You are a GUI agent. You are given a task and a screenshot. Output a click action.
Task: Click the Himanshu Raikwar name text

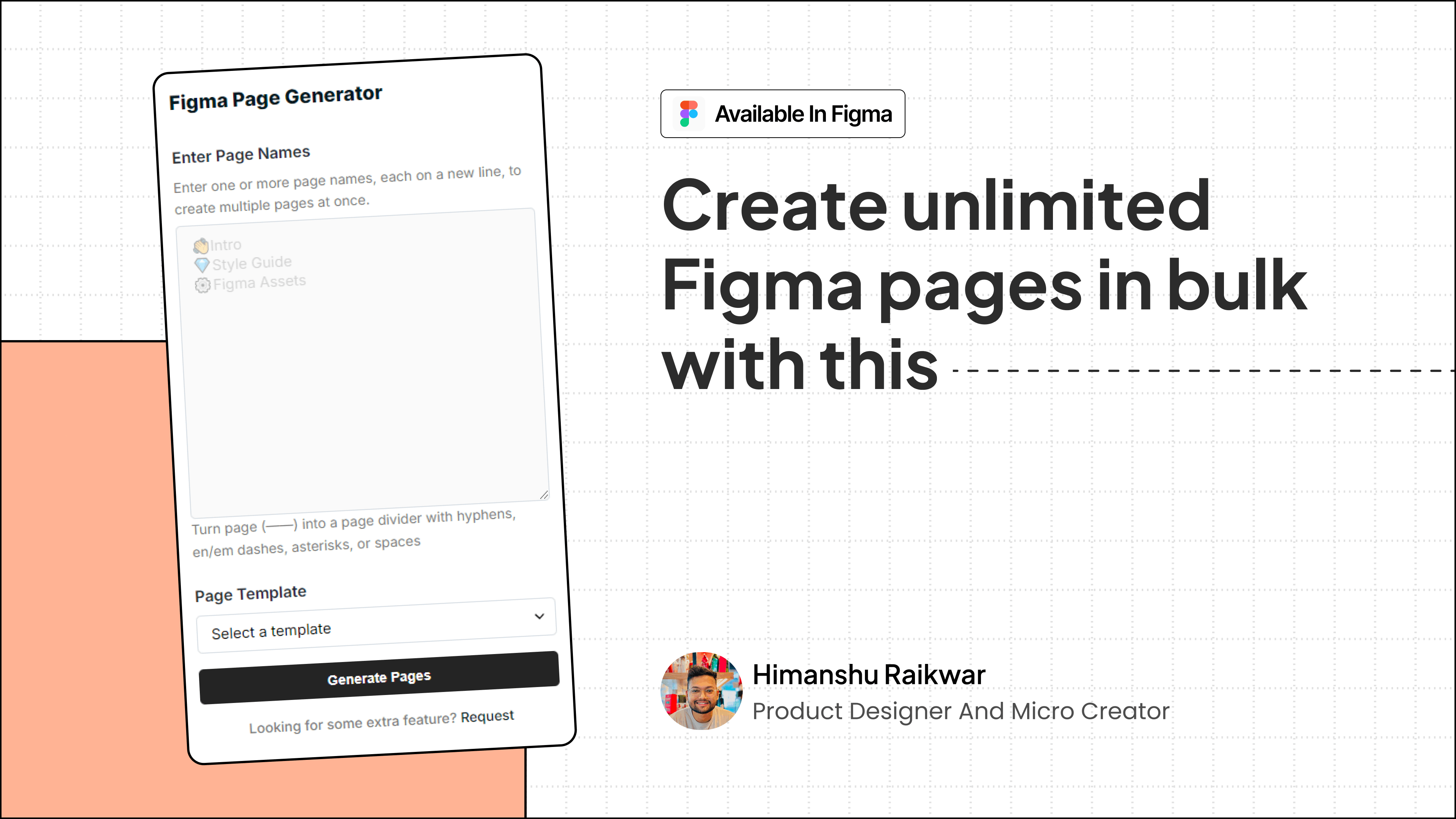869,675
